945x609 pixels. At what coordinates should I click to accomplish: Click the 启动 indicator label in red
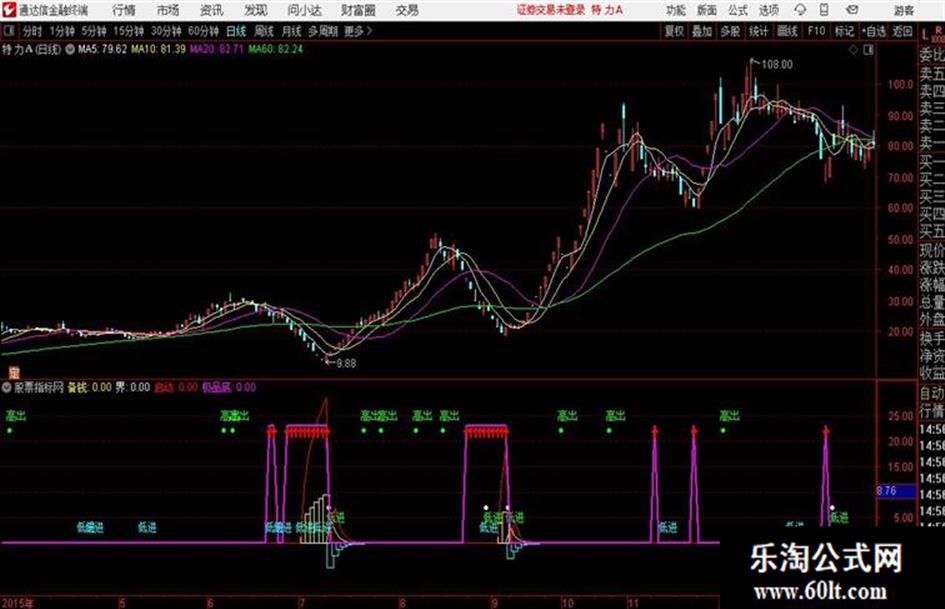point(164,387)
